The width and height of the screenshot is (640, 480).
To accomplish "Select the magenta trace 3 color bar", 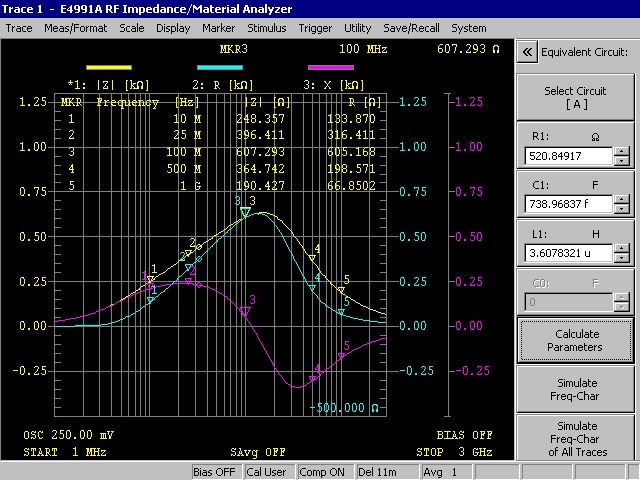I will click(330, 66).
